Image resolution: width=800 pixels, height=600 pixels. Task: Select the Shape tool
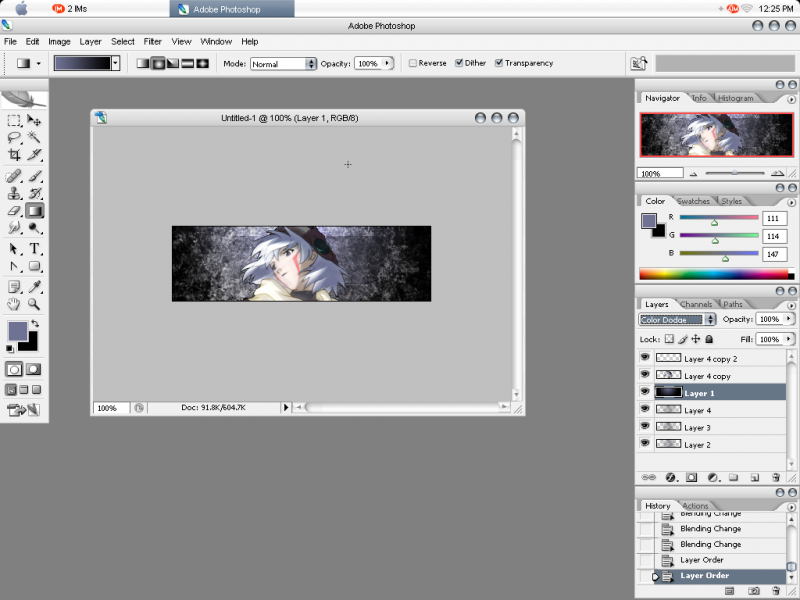[x=34, y=266]
